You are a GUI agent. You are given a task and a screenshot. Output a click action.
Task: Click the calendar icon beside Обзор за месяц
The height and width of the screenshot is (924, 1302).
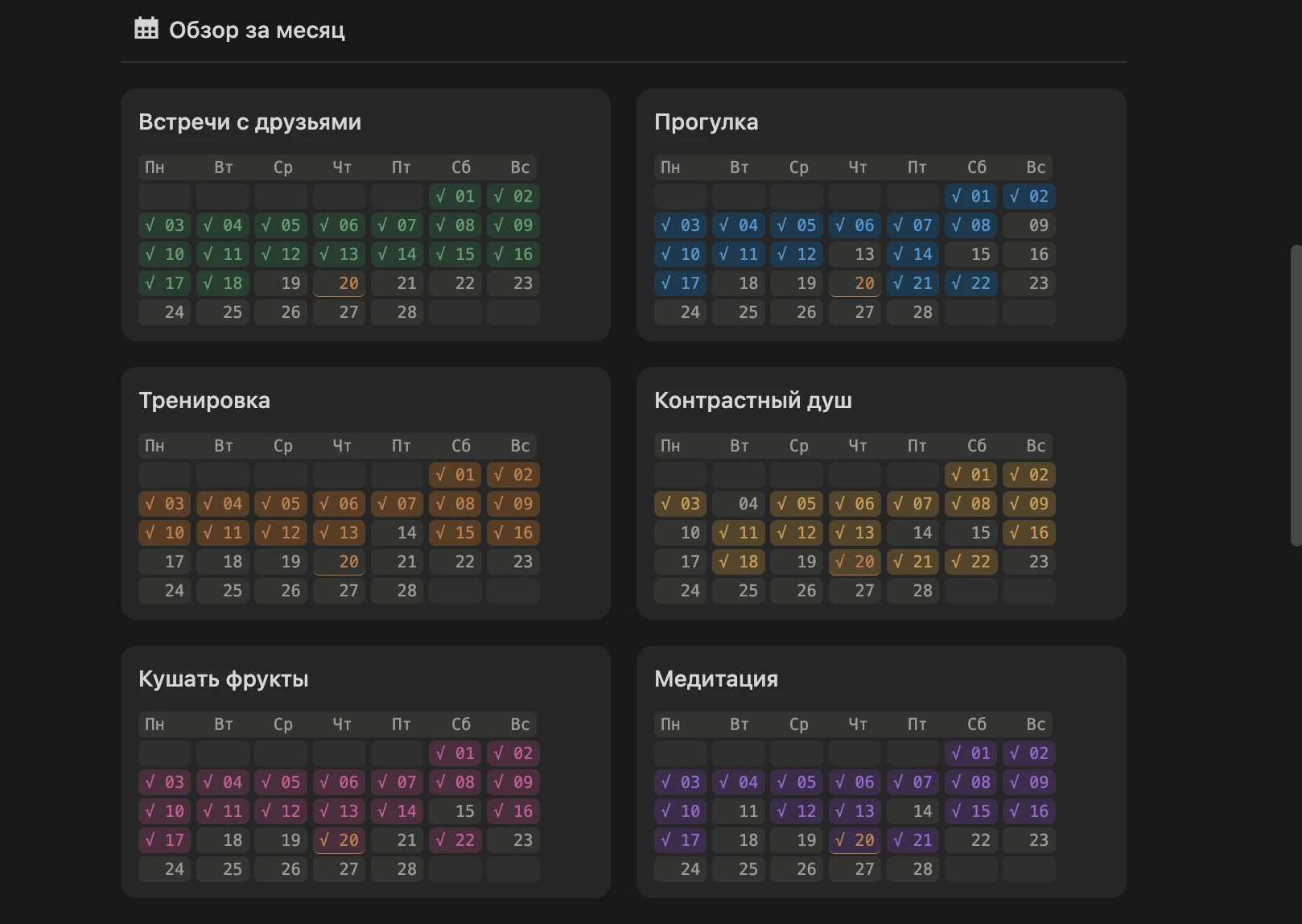146,29
